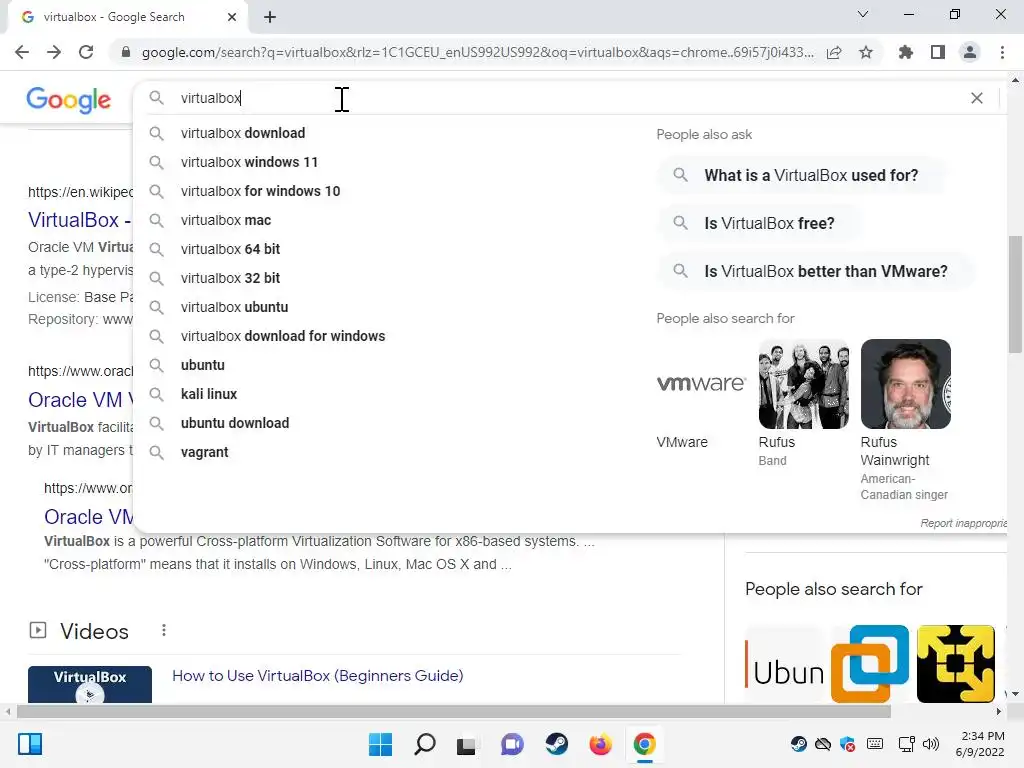
Task: Open the Rufus Band photo
Action: [803, 384]
